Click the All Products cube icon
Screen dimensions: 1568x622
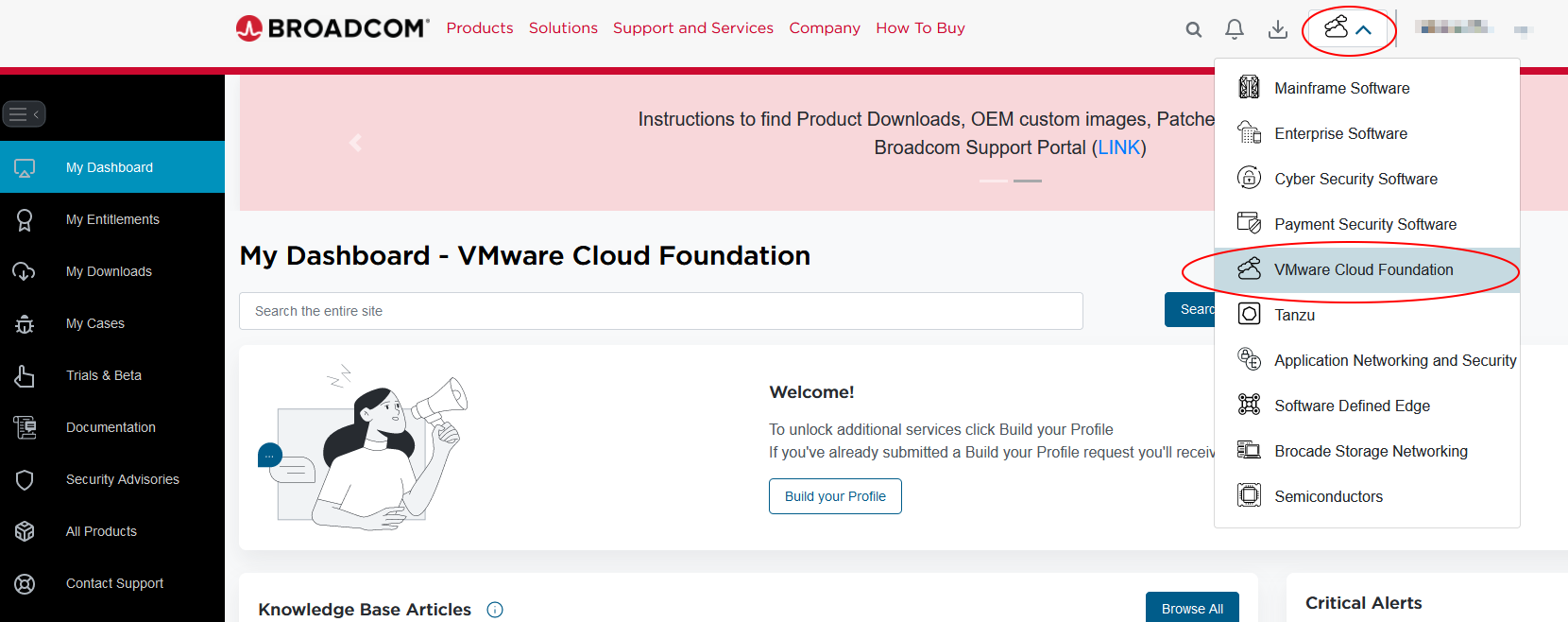(25, 532)
